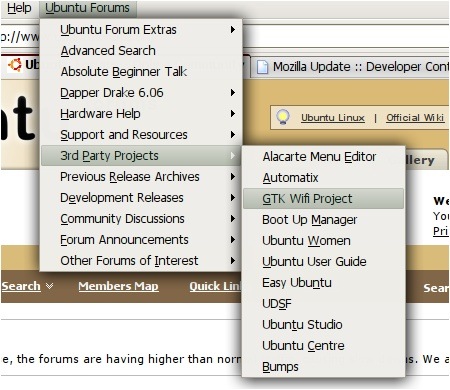Follow the Official Wiki link
The image size is (450, 390).
[415, 118]
